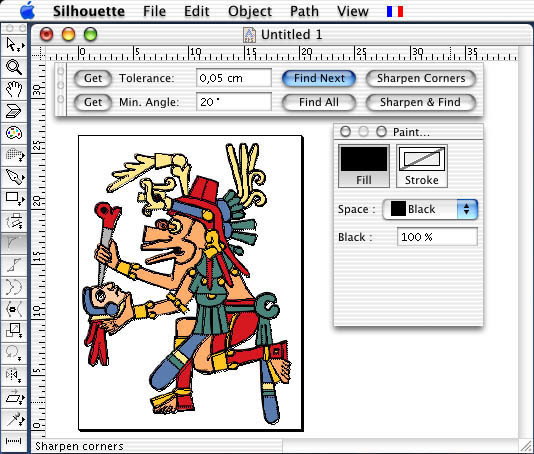Screen dimensions: 534x454
Task: Select the hand pan tool
Action: pos(14,89)
